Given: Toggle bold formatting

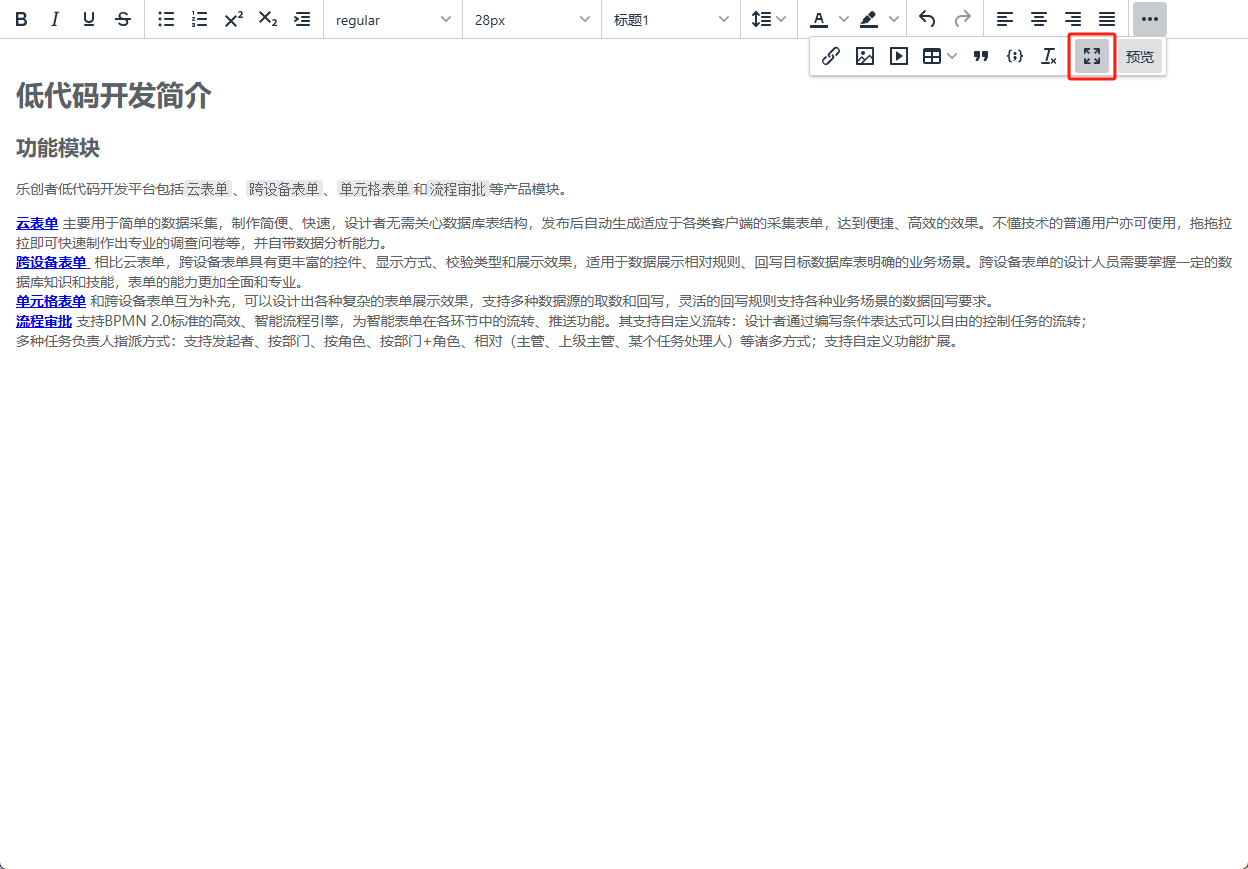Looking at the screenshot, I should 21,19.
